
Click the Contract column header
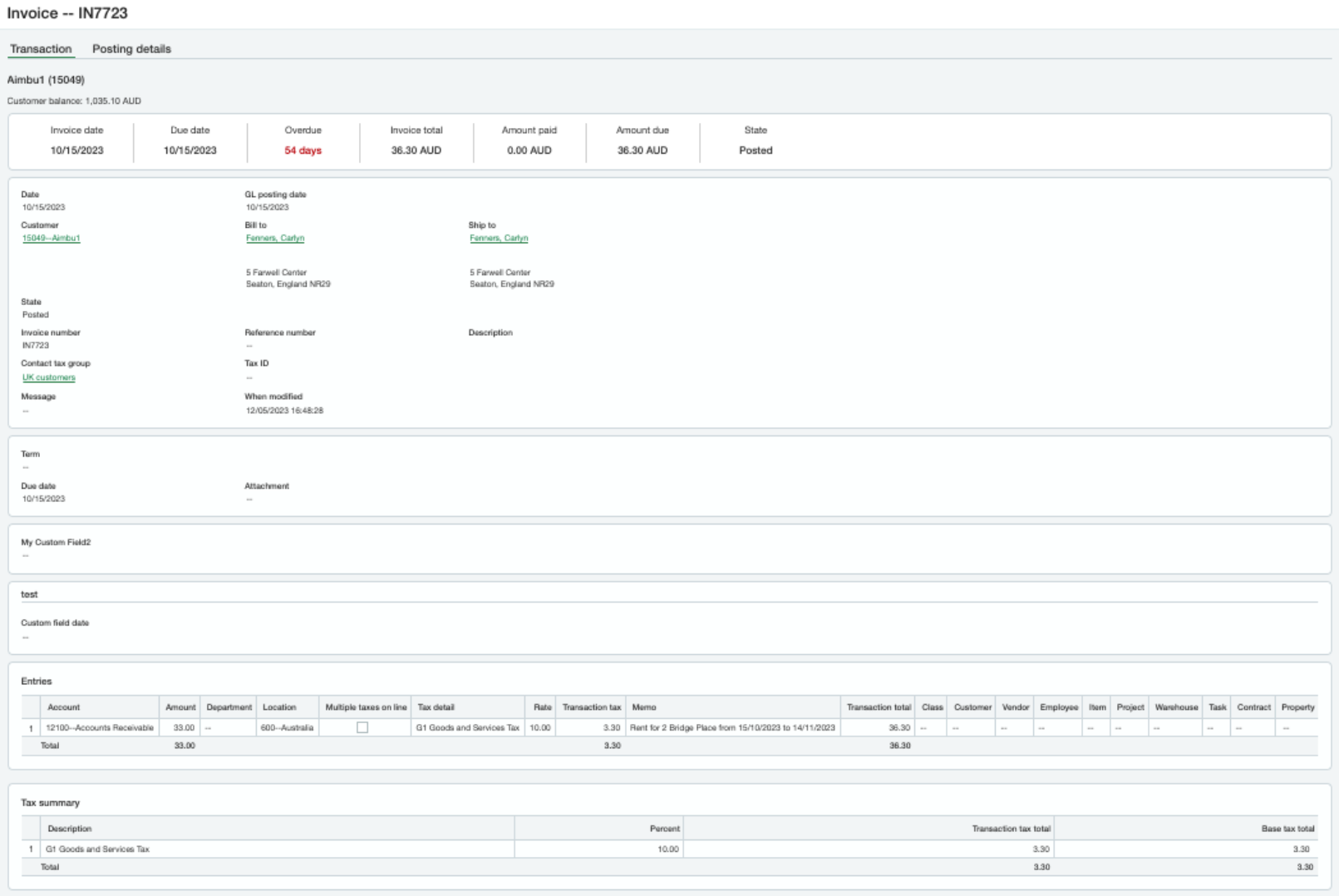(x=1253, y=707)
